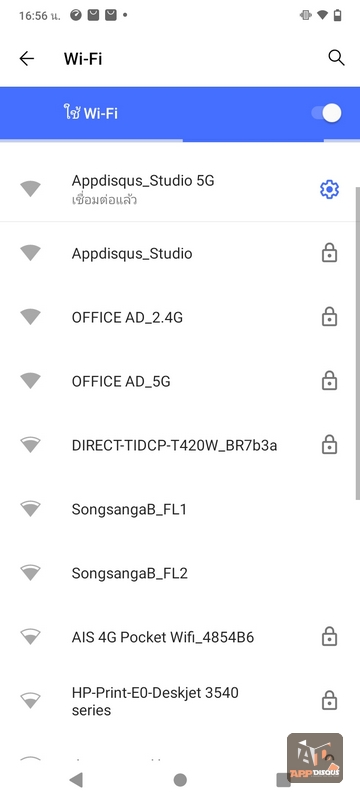The width and height of the screenshot is (360, 800).
Task: Tap the lock icon next to Appdisqus_Studio
Action: (329, 253)
